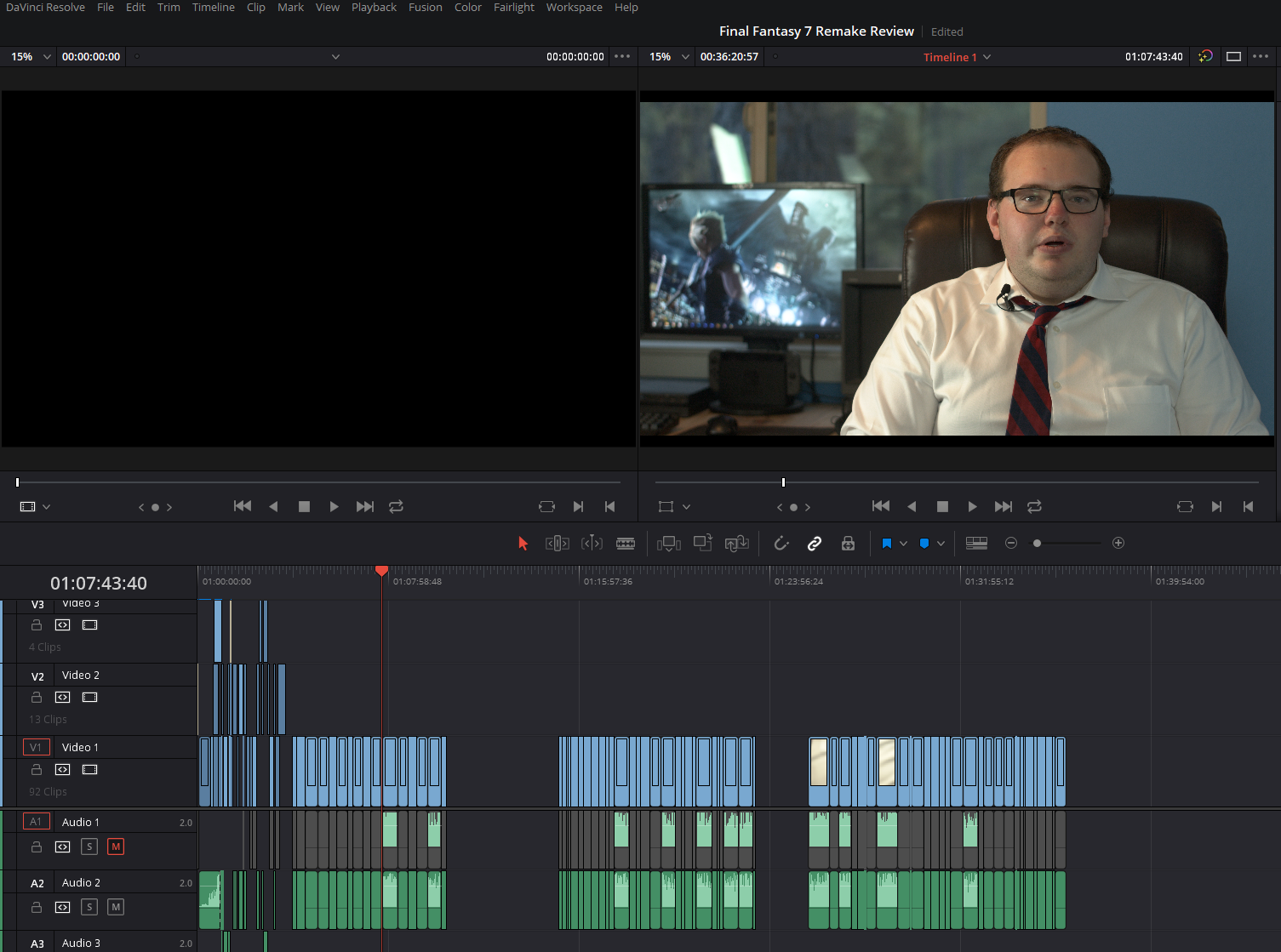The height and width of the screenshot is (952, 1281).
Task: Toggle auto track selector on Video 2
Action: point(62,697)
